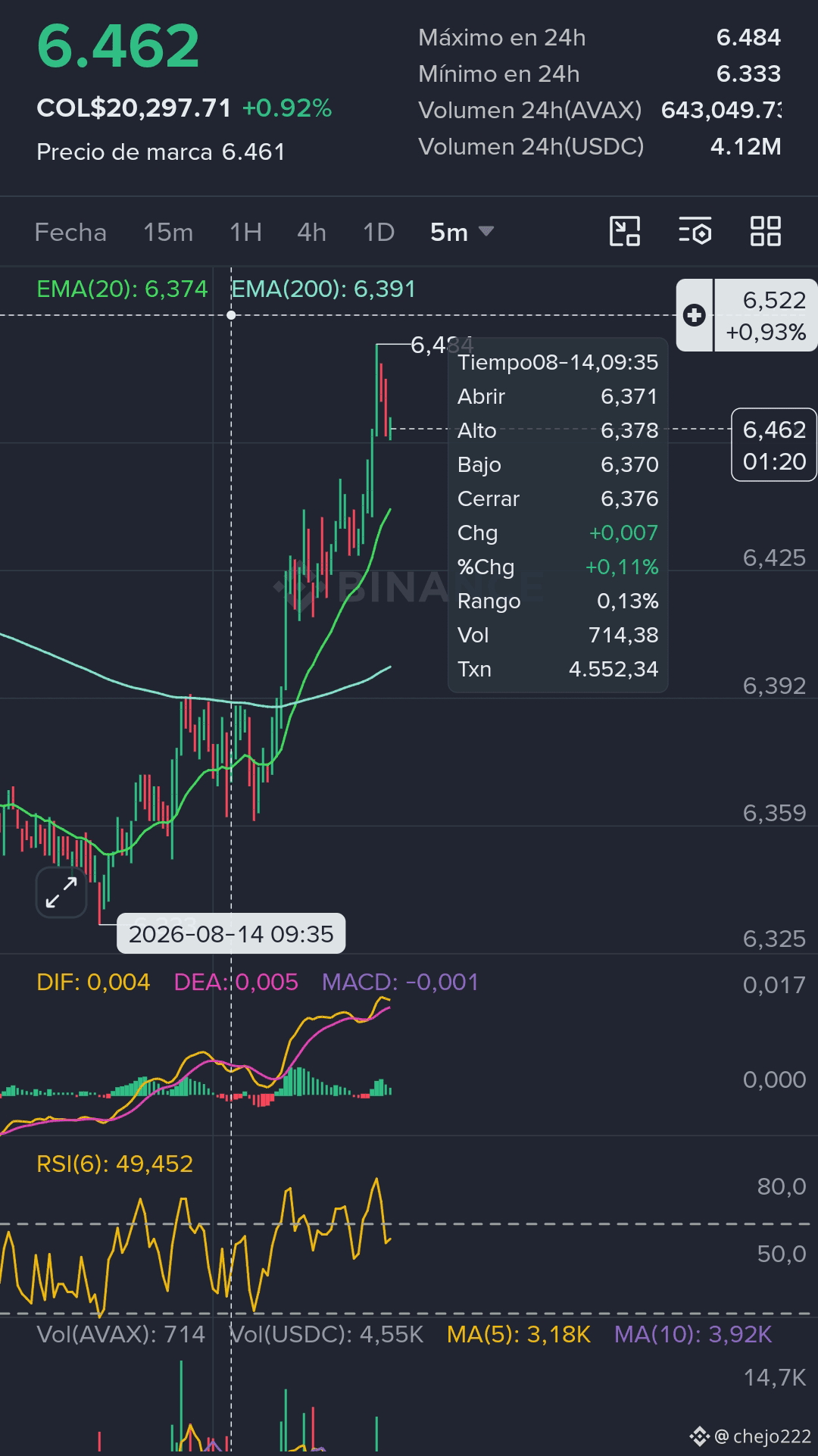Tap the MA(5): 3,18K label
This screenshot has width=818, height=1456.
click(x=519, y=1334)
